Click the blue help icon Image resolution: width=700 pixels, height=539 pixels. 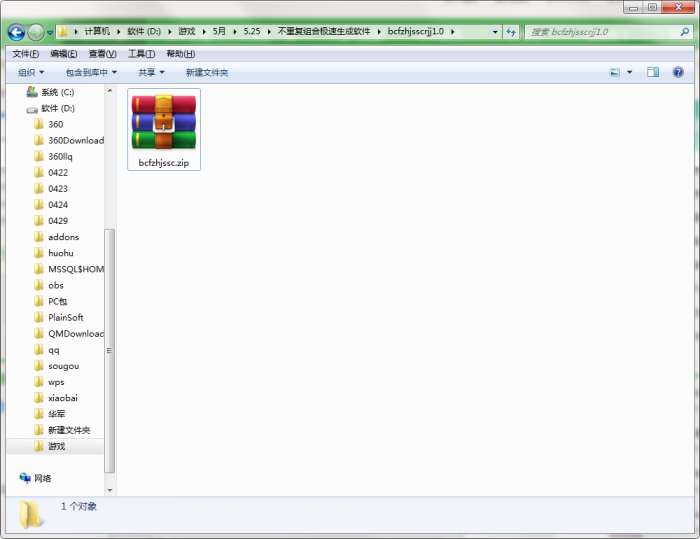678,72
